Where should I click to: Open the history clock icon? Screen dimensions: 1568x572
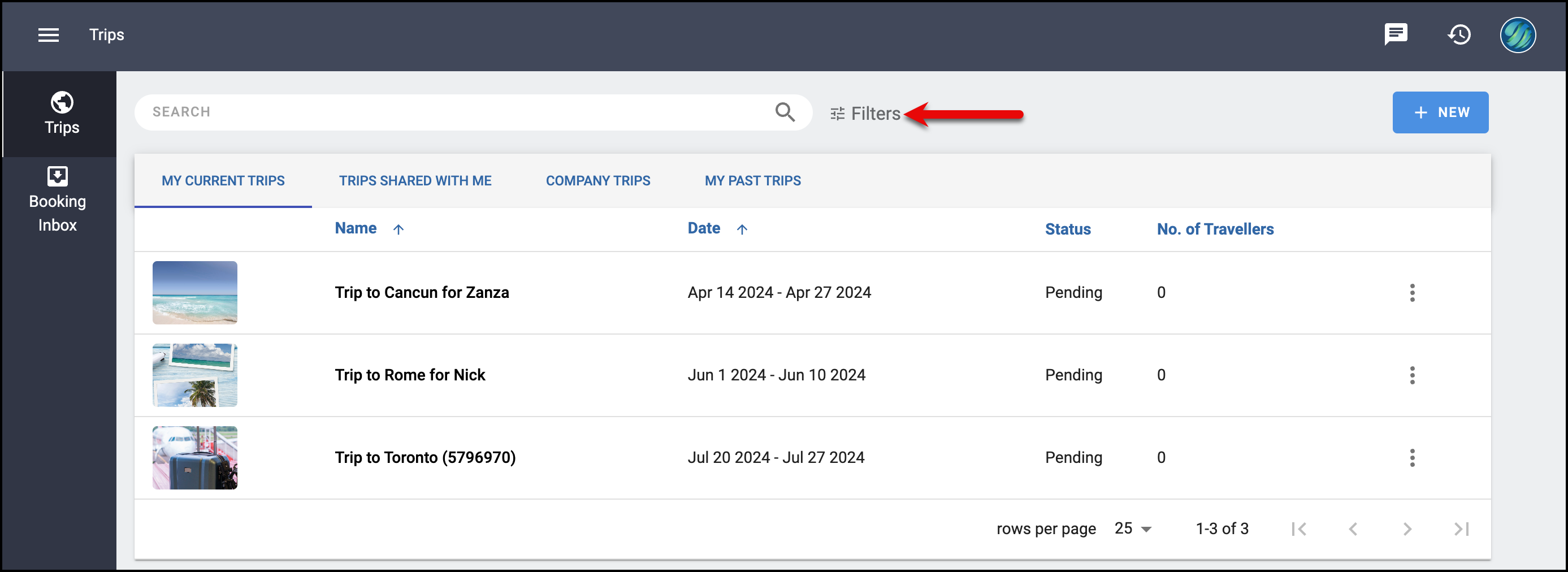pyautogui.click(x=1458, y=34)
